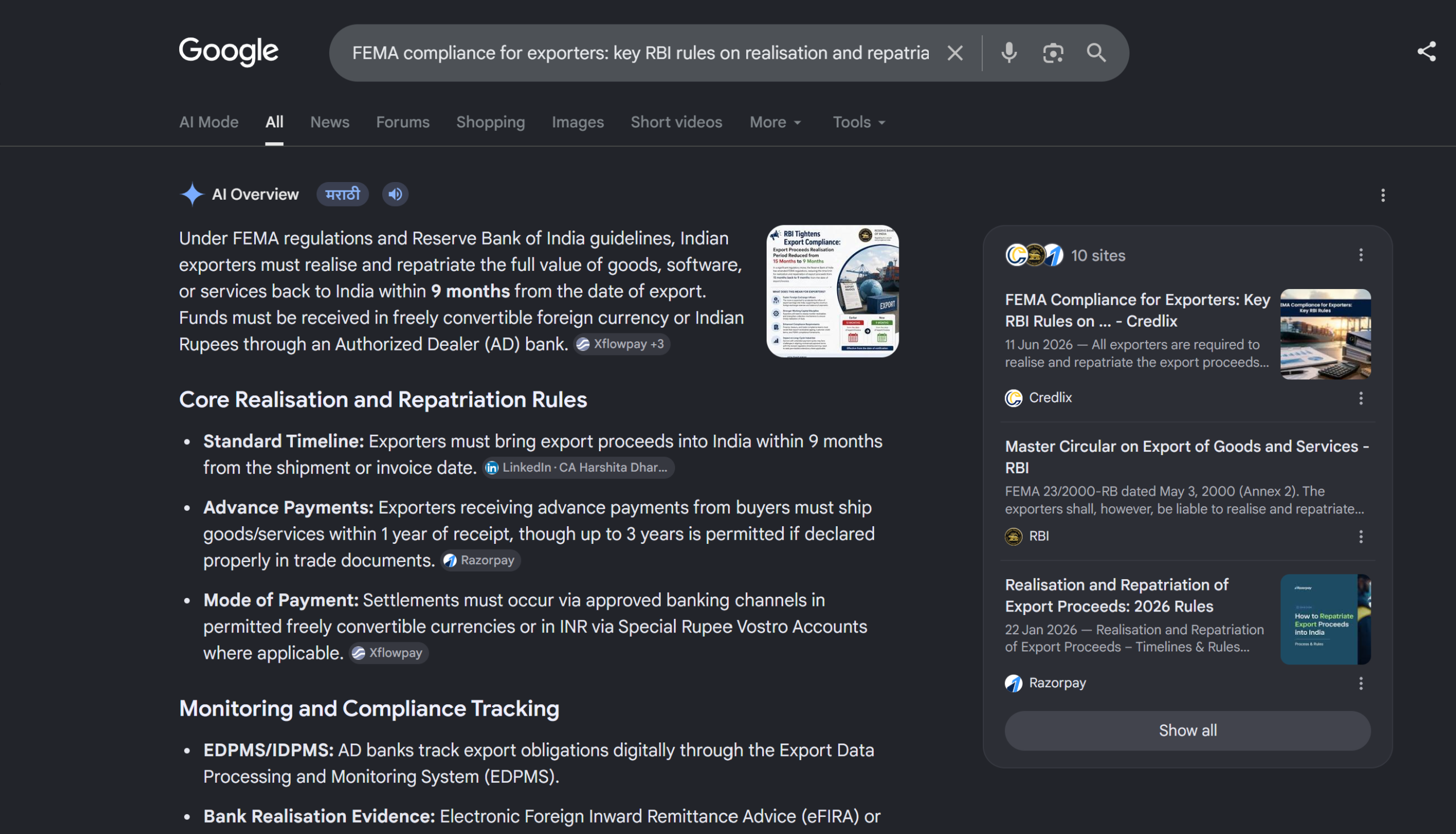1456x834 pixels.
Task: Open the RBI Tightens Export Compliance infographic
Action: tap(833, 291)
